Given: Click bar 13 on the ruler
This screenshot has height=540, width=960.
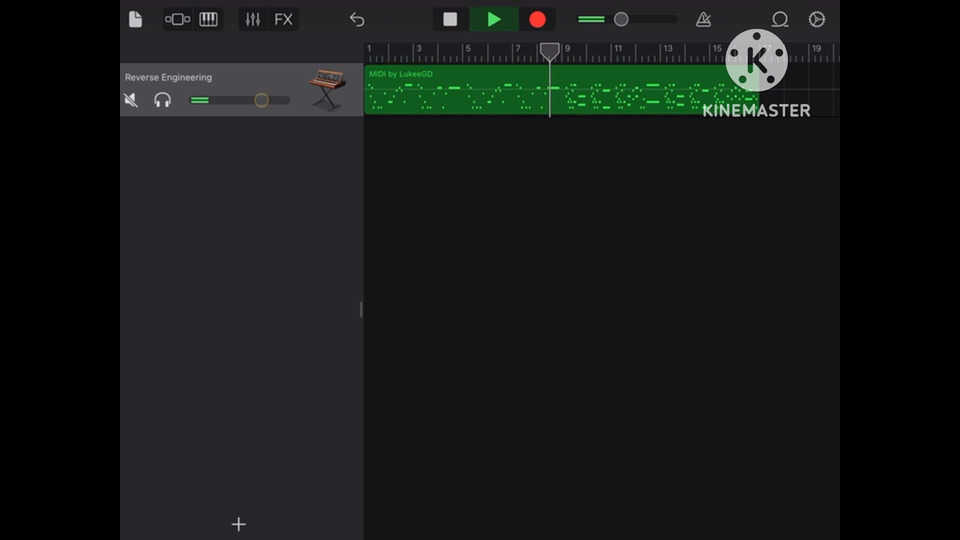Looking at the screenshot, I should point(668,48).
